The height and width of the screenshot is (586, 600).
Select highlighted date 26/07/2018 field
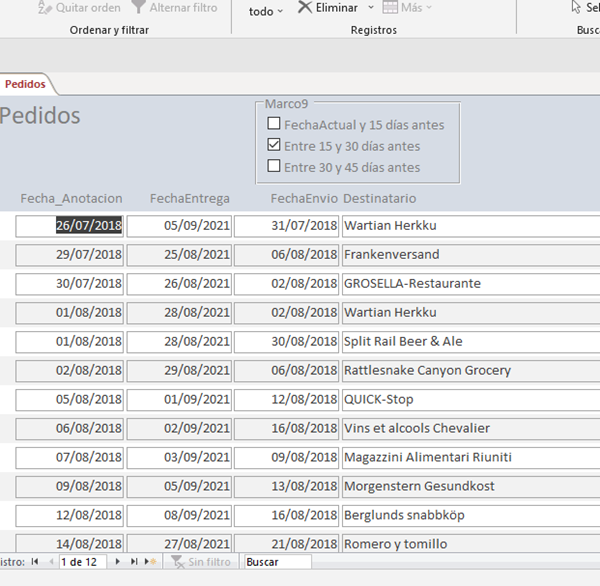(69, 226)
